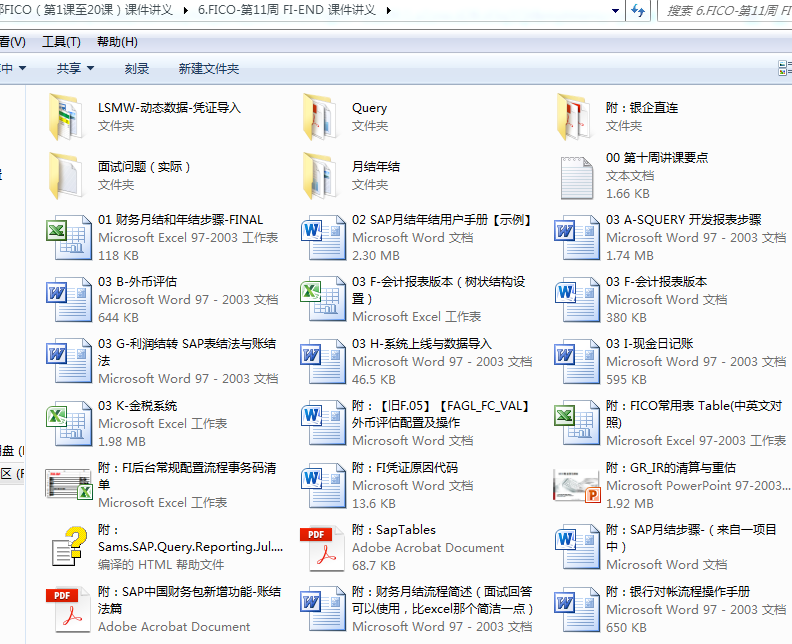Click the search box for this folder
792x644 pixels.
724,11
